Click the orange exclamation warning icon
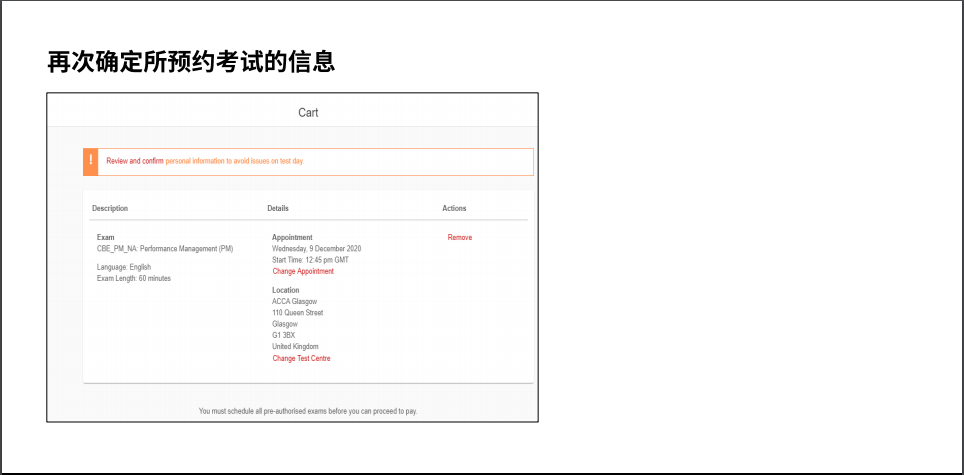The height and width of the screenshot is (475, 964). click(x=91, y=161)
